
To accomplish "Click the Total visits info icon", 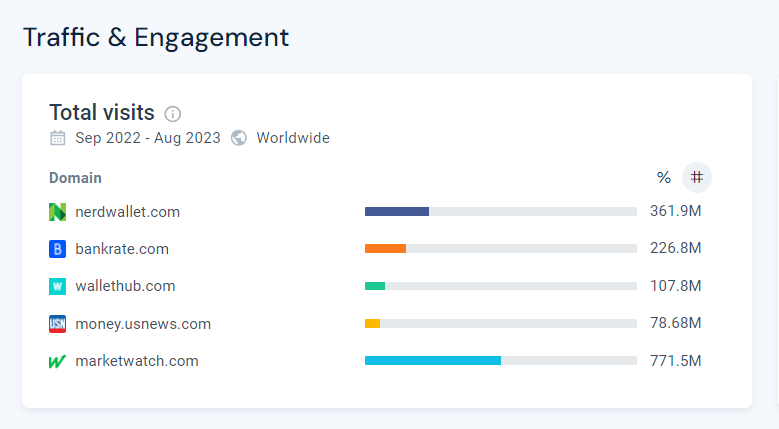I will (172, 114).
